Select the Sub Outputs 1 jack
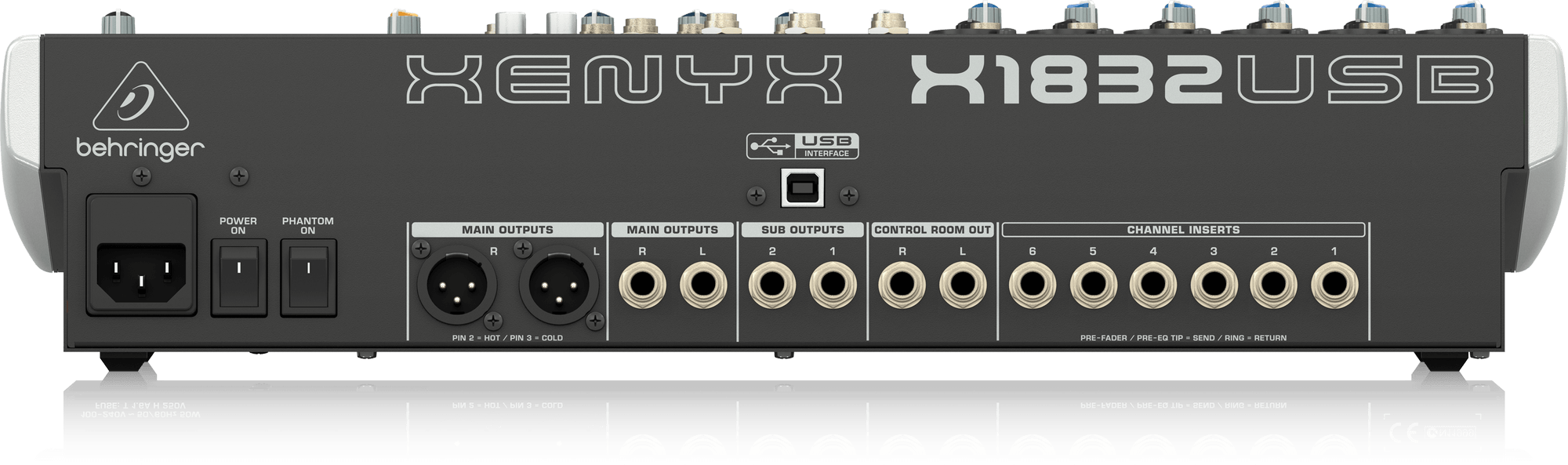The height and width of the screenshot is (465, 1568). click(833, 285)
